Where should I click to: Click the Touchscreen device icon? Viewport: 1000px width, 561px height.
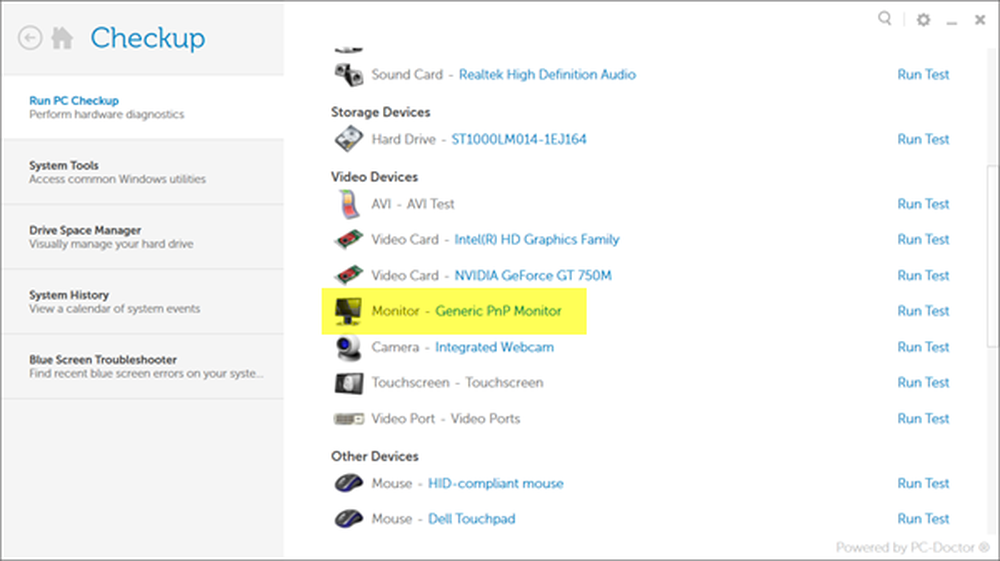[347, 383]
